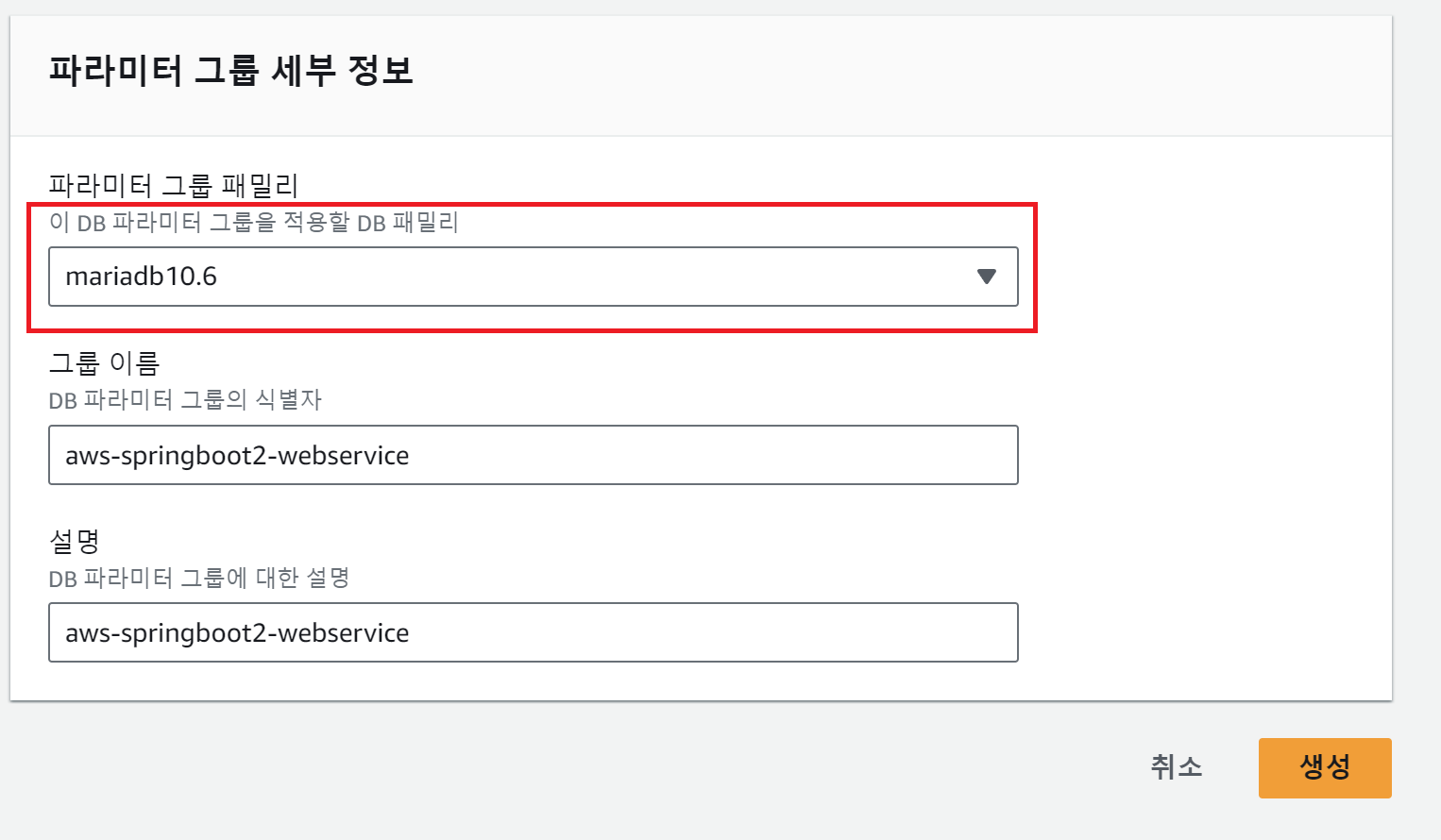This screenshot has height=840, width=1441.
Task: Click the '이 DB 파라미터 그룹을 적용할 DB 패밀리' hint
Action: coord(254,223)
